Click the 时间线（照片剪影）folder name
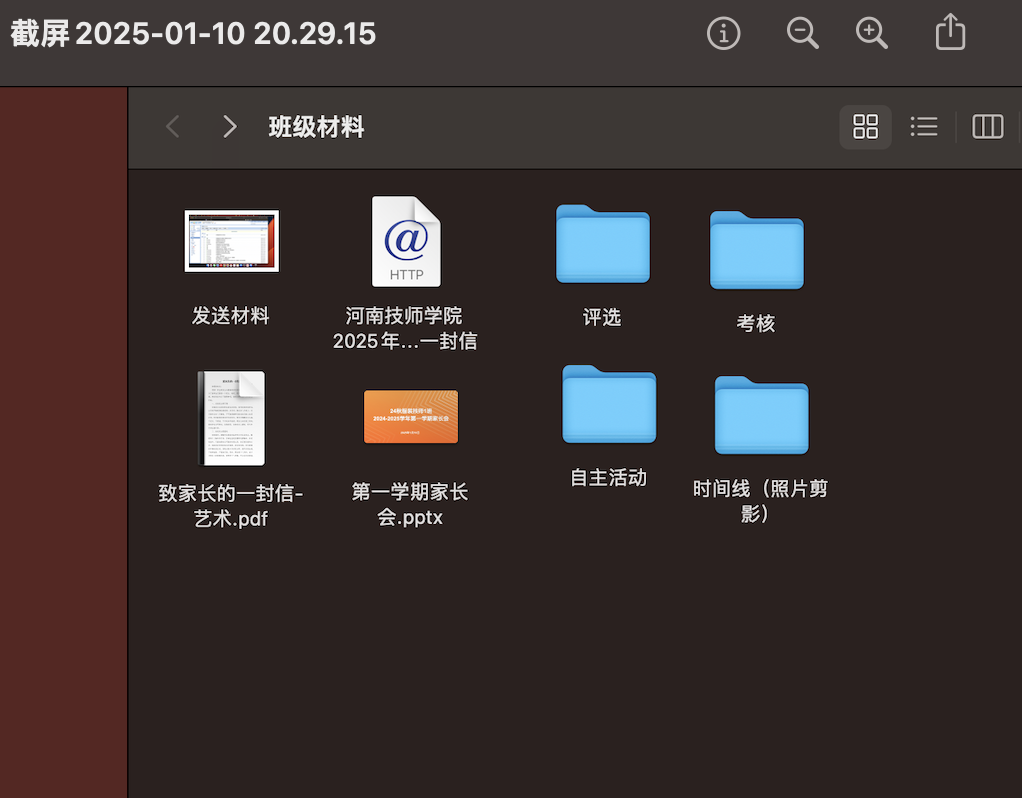The image size is (1022, 798). point(760,501)
